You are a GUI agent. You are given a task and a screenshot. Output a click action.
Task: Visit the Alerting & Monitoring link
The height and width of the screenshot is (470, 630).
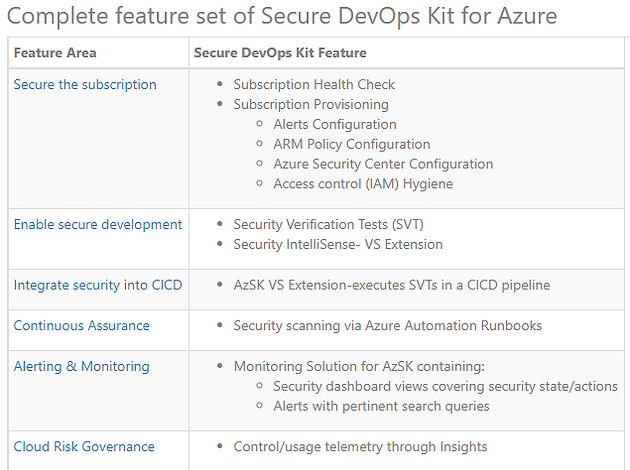(82, 366)
